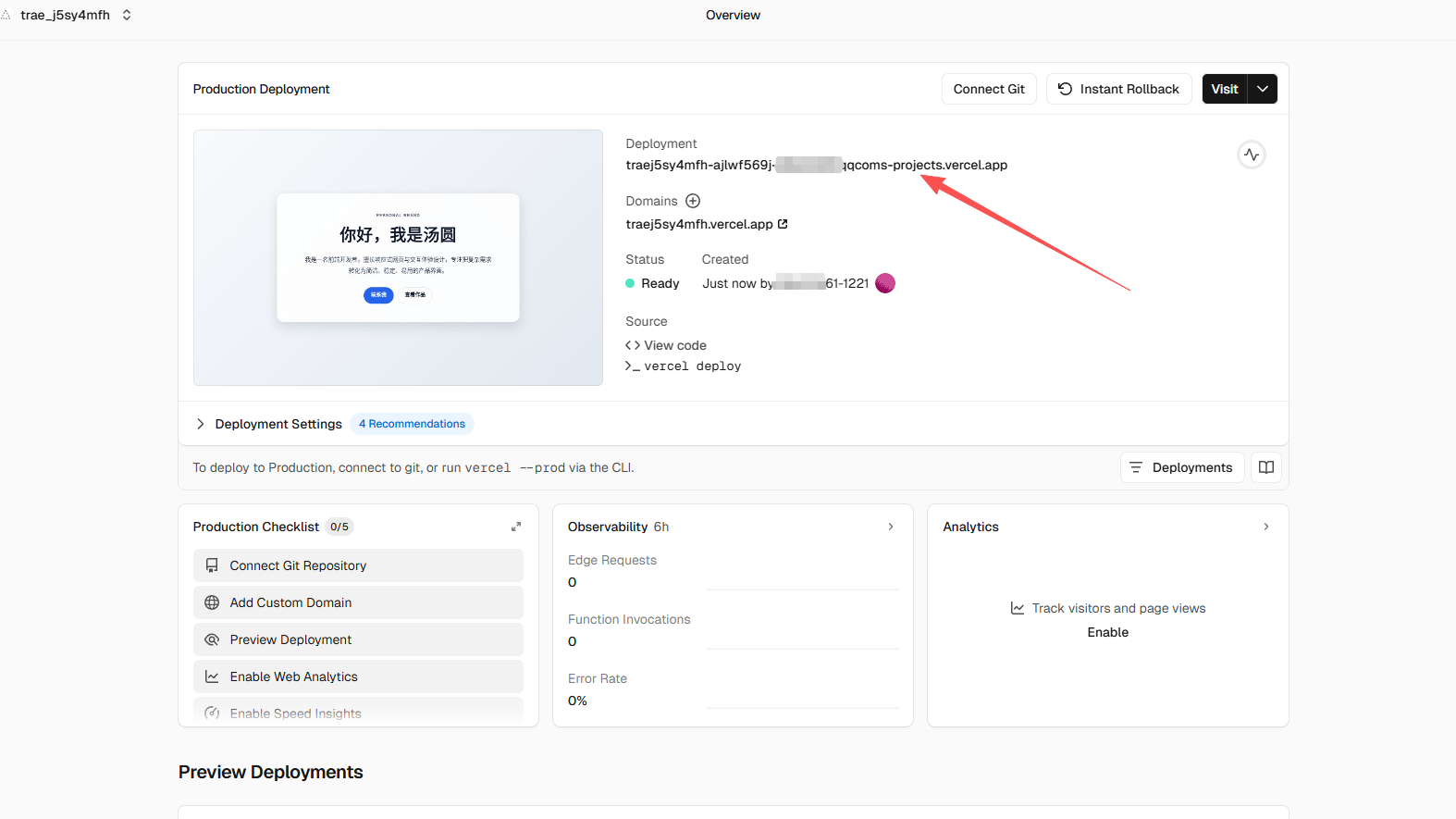Click the deployment preview thumbnail
Screen dimensions: 1456x819
coord(398,257)
